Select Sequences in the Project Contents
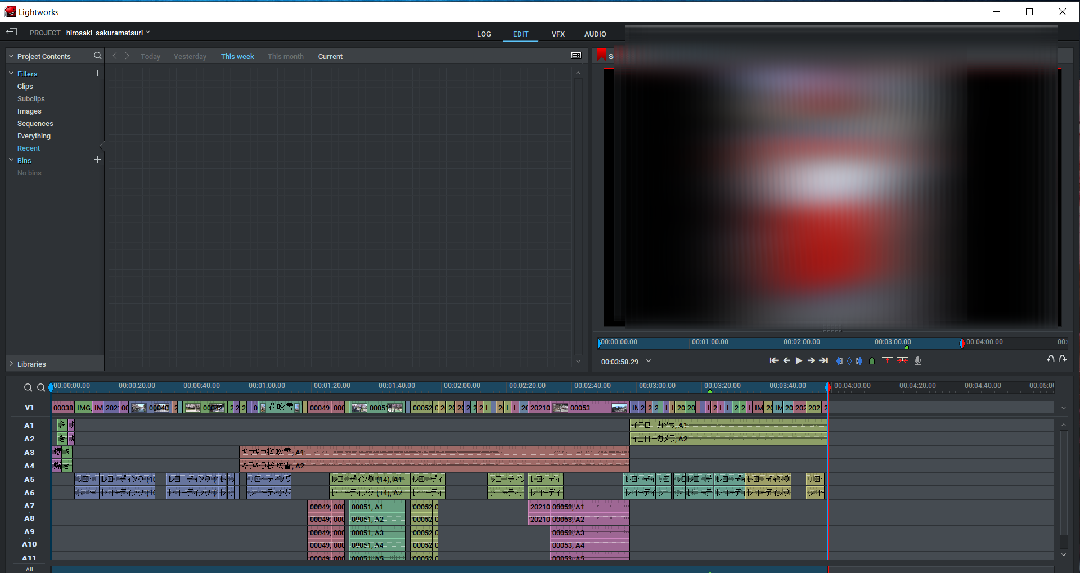The image size is (1080, 573). tap(35, 124)
